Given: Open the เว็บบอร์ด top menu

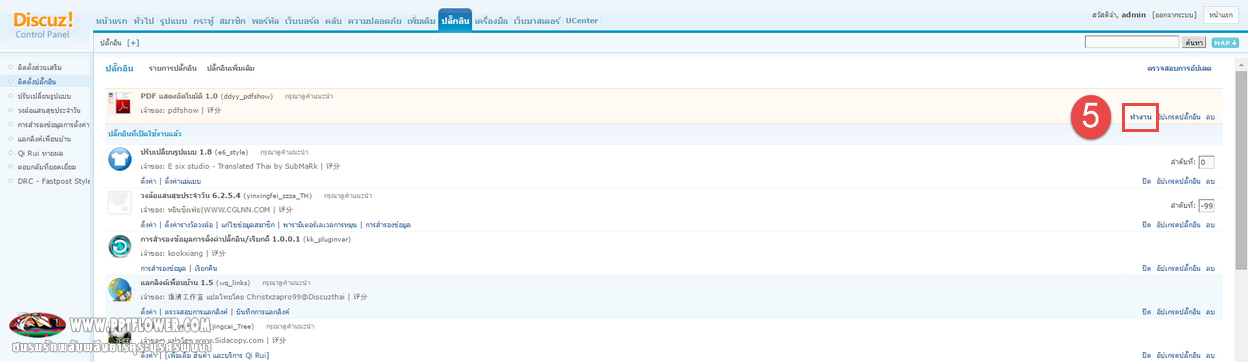Looking at the screenshot, I should click(x=302, y=20).
